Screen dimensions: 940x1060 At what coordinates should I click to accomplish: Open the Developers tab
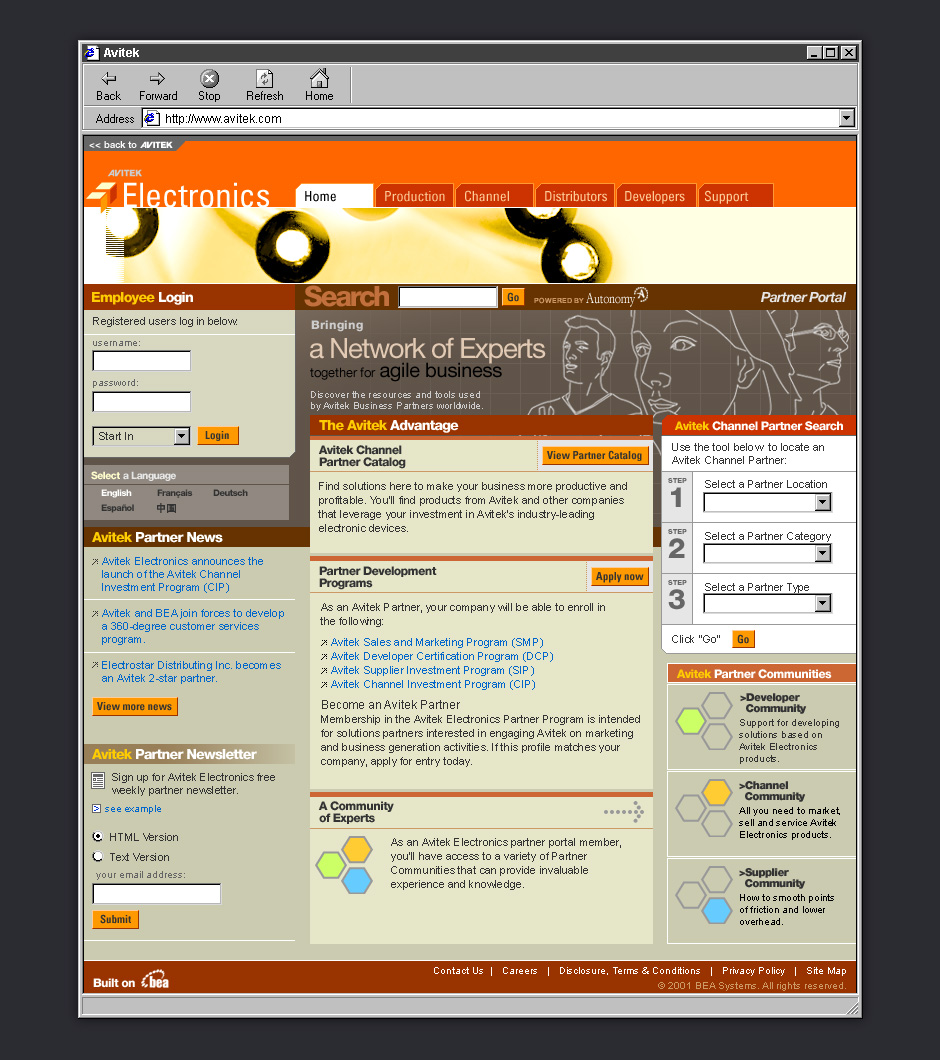(654, 197)
